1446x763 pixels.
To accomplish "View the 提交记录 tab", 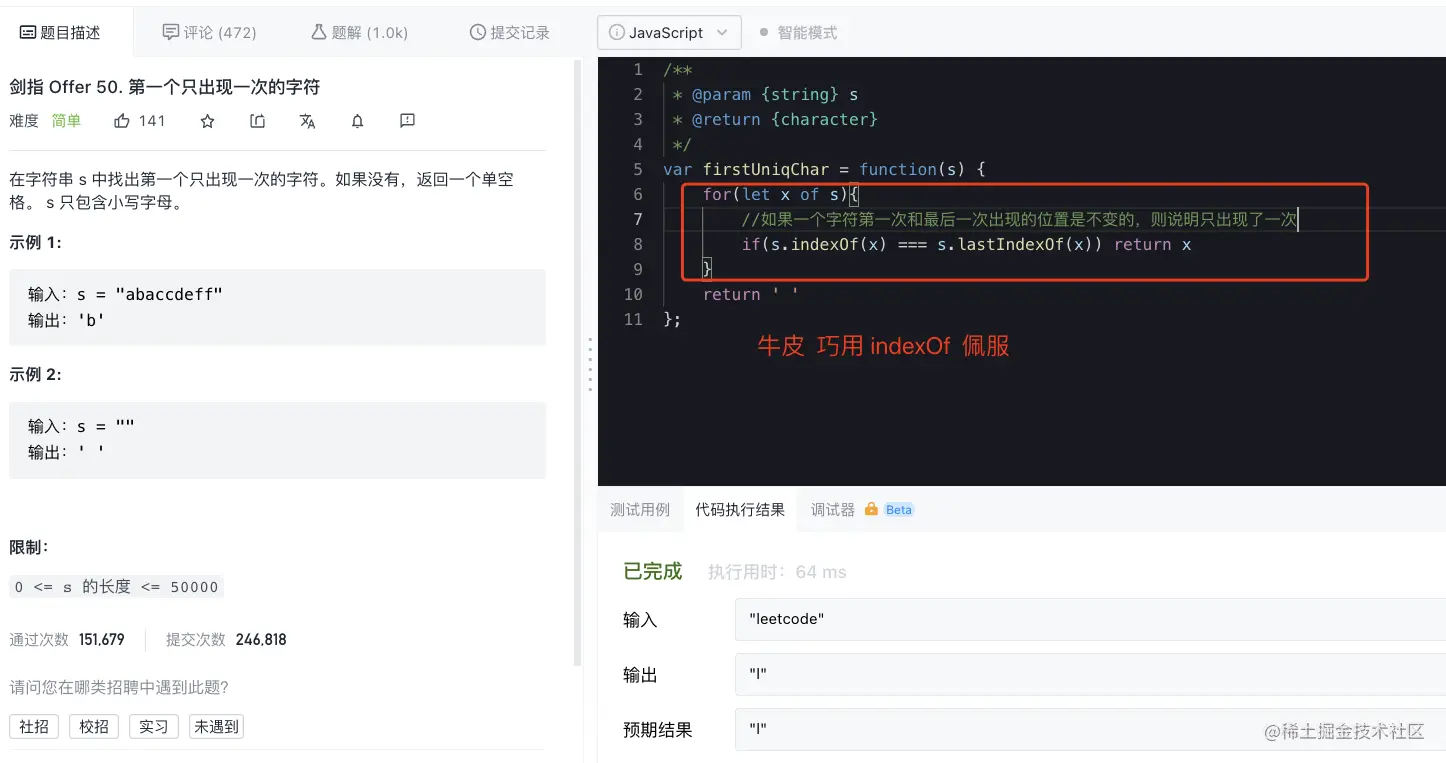I will (510, 33).
